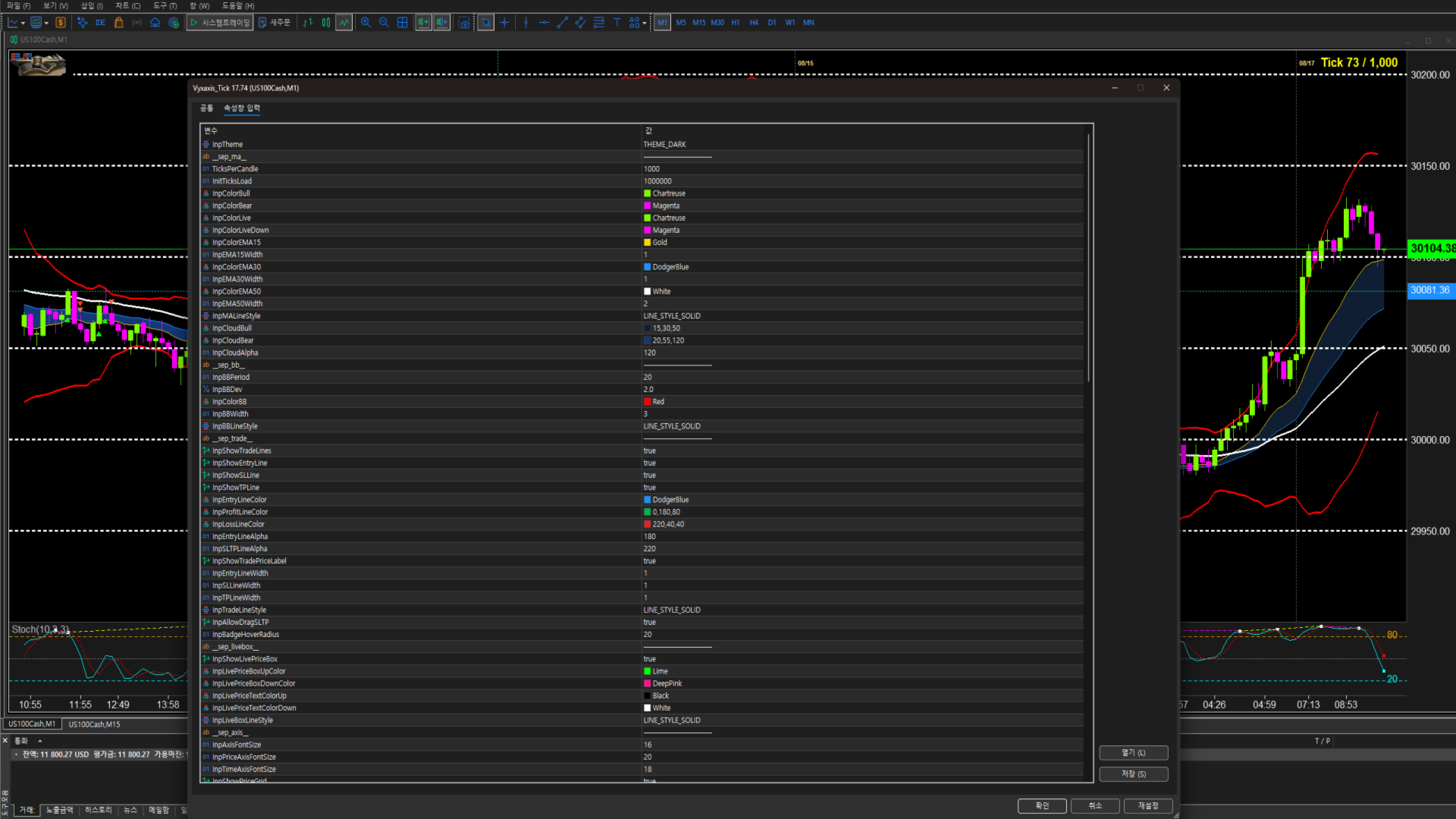Viewport: 1456px width, 819px height.
Task: Open the shapes objects tool
Action: 634,23
